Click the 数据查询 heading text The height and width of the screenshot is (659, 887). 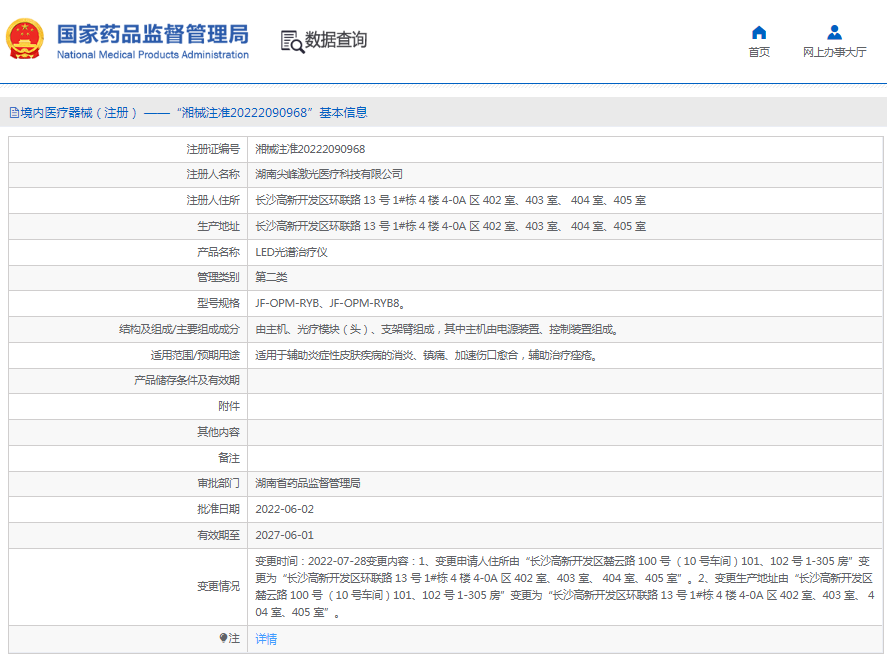click(336, 40)
